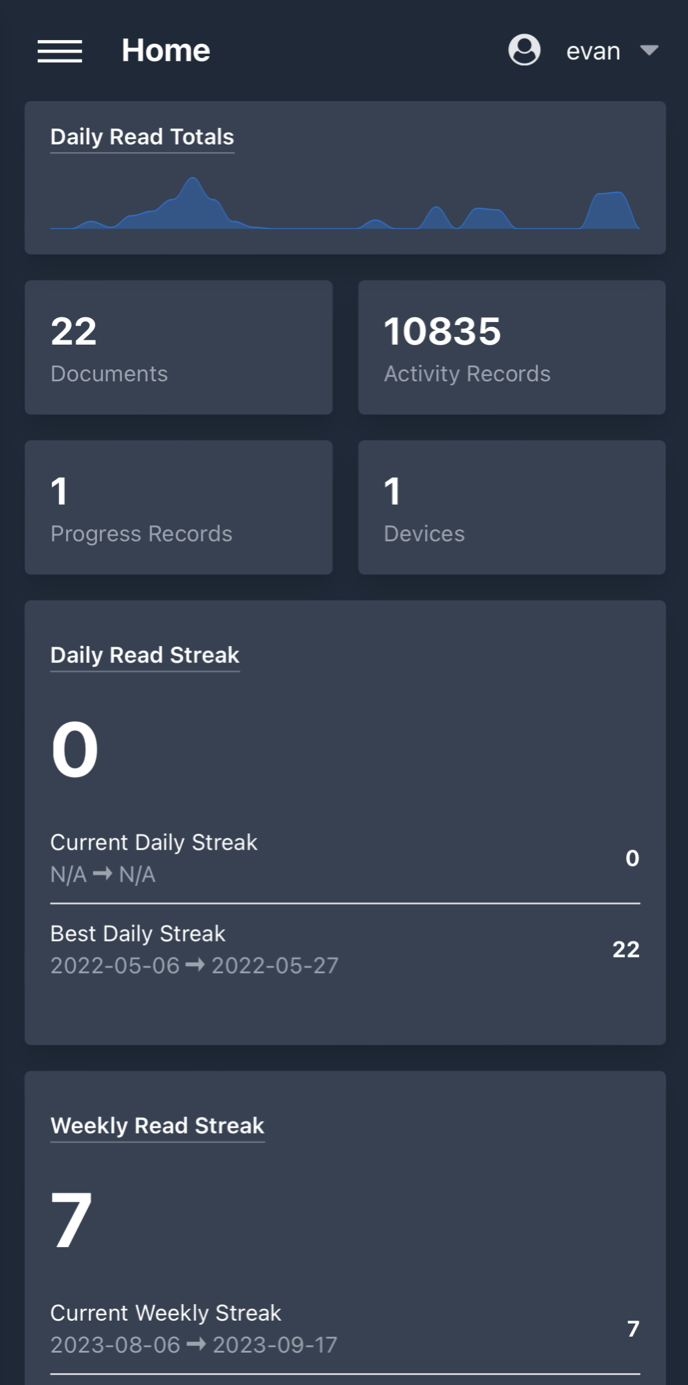Click the user account avatar icon
688x1385 pixels.
[x=524, y=50]
